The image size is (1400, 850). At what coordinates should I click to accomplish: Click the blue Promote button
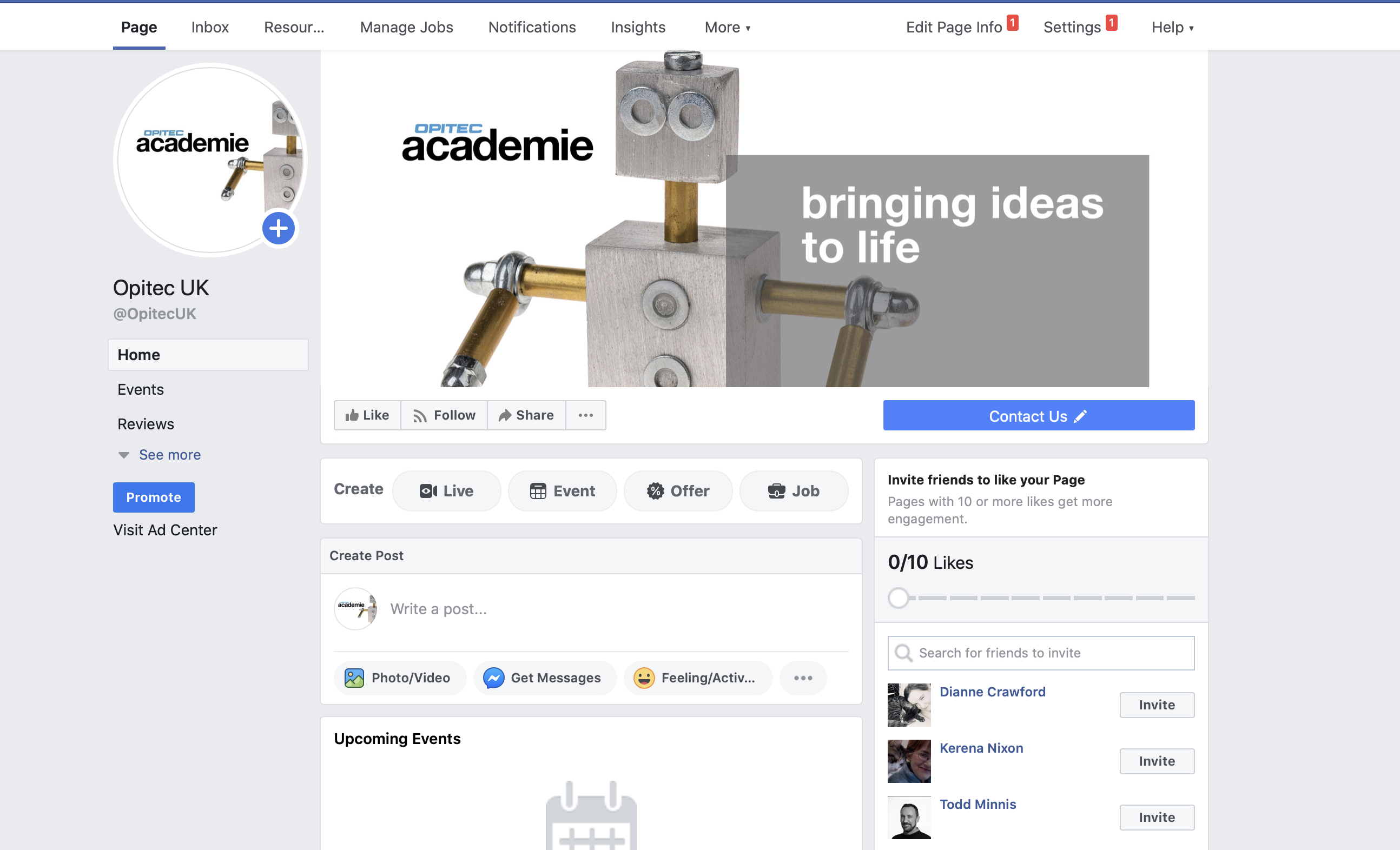tap(154, 497)
